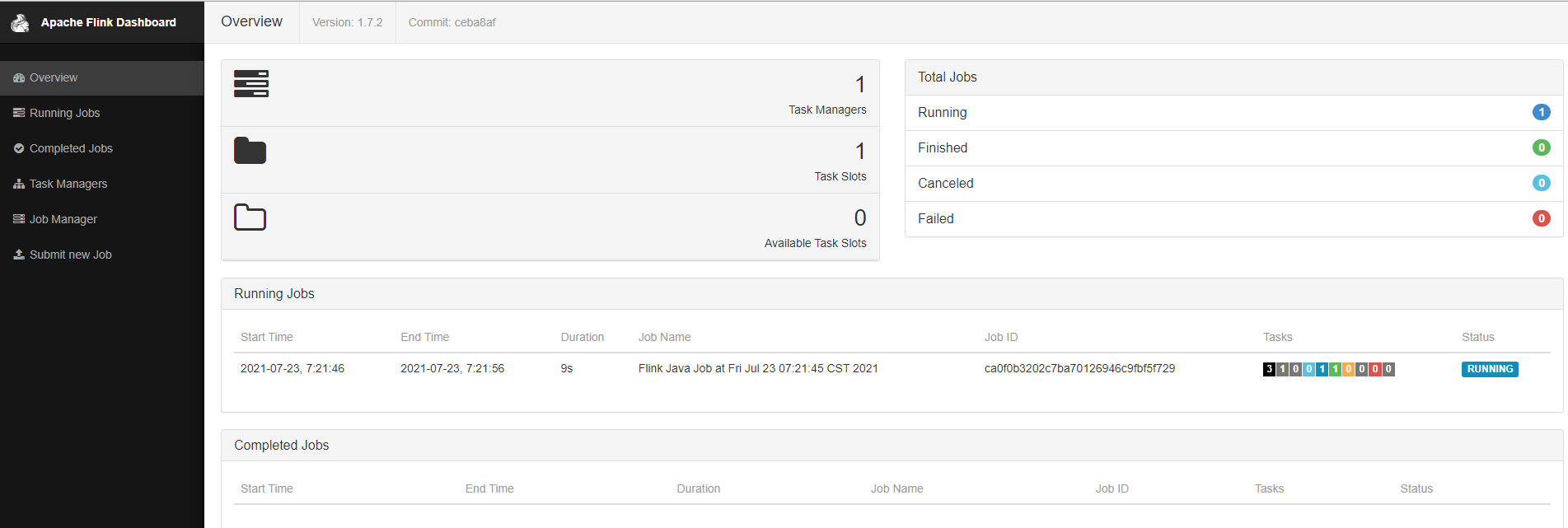Open Completed Jobs in the sidebar
The image size is (1568, 528).
pos(102,148)
